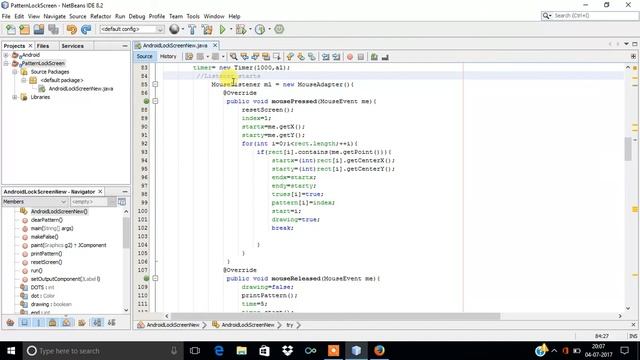This screenshot has height=360, width=640.
Task: Debug the project from the toolbar
Action: (x=240, y=29)
